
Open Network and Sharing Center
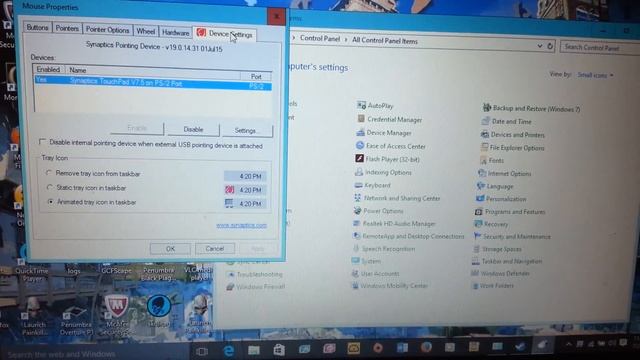397,198
